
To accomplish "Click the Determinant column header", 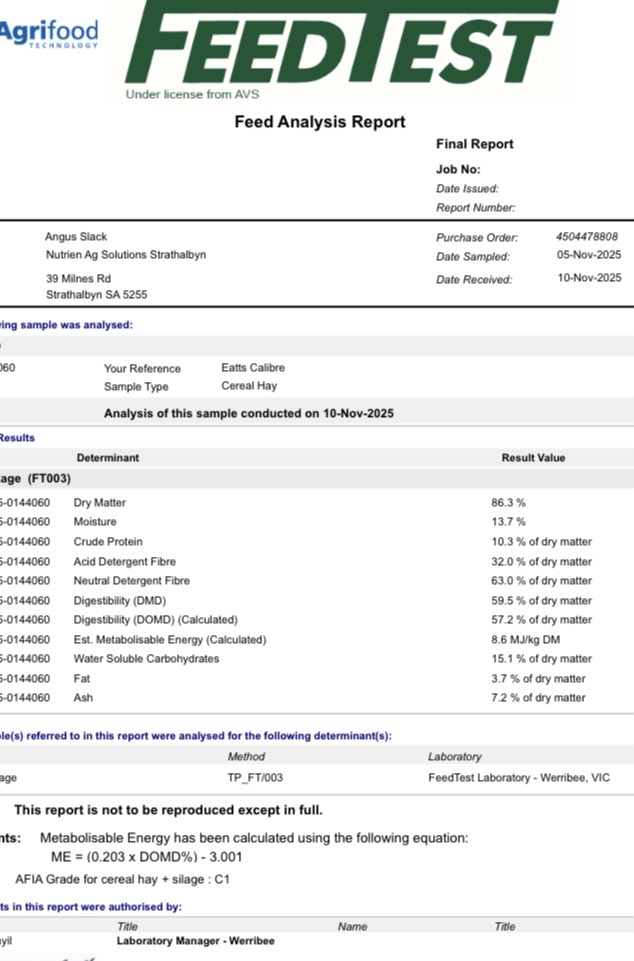I will [107, 458].
